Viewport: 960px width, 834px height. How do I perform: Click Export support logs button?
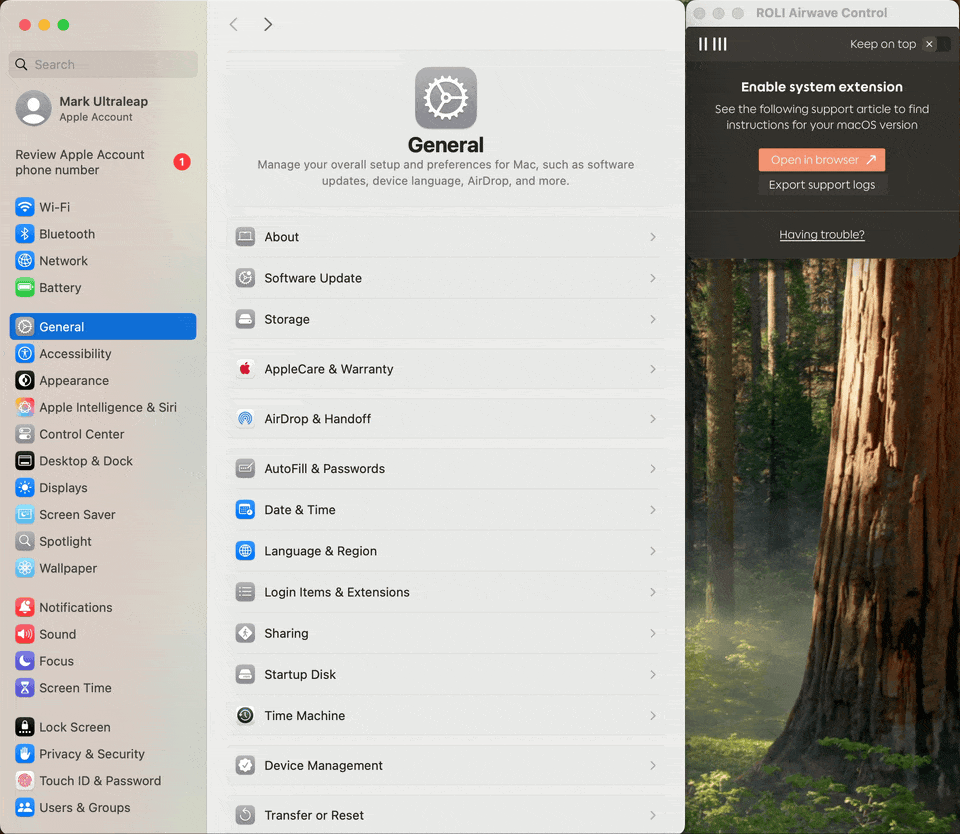822,185
